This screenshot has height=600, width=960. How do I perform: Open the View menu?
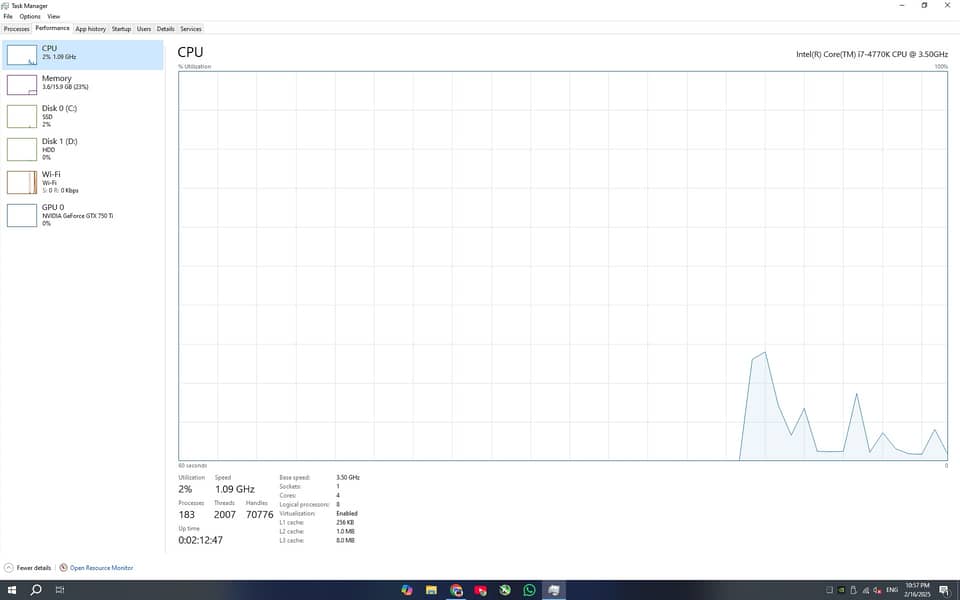click(54, 17)
